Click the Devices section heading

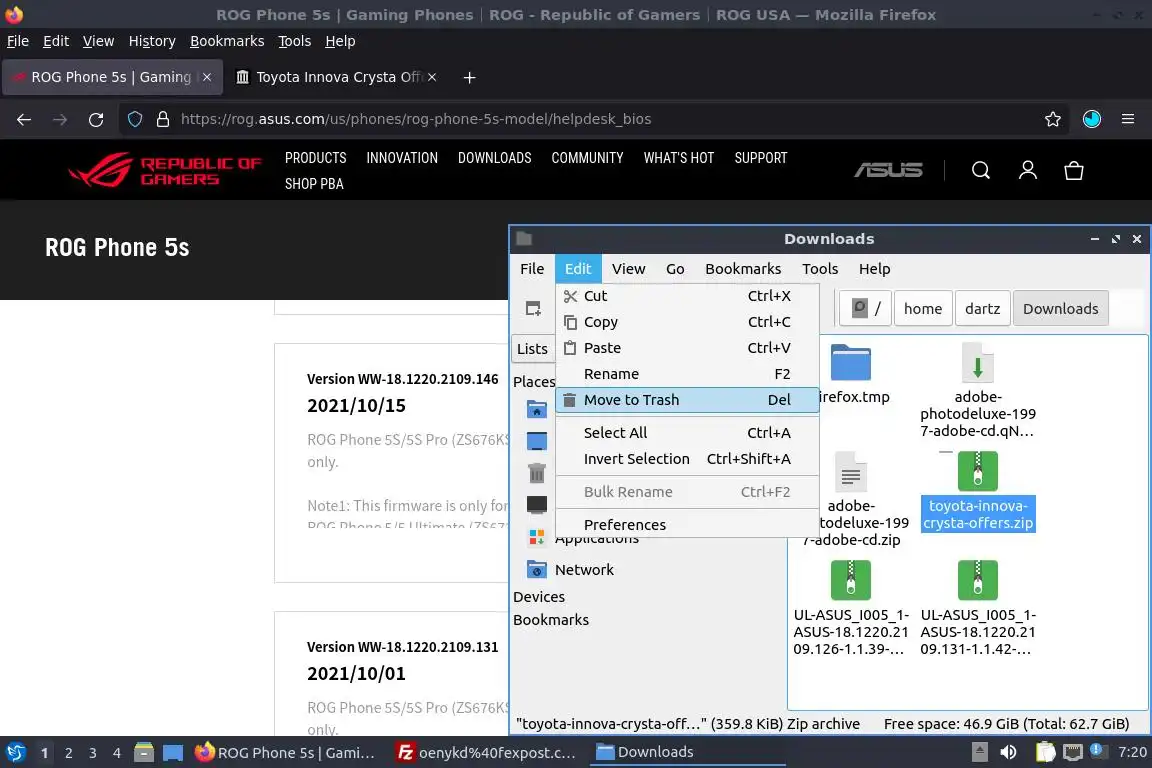click(539, 597)
